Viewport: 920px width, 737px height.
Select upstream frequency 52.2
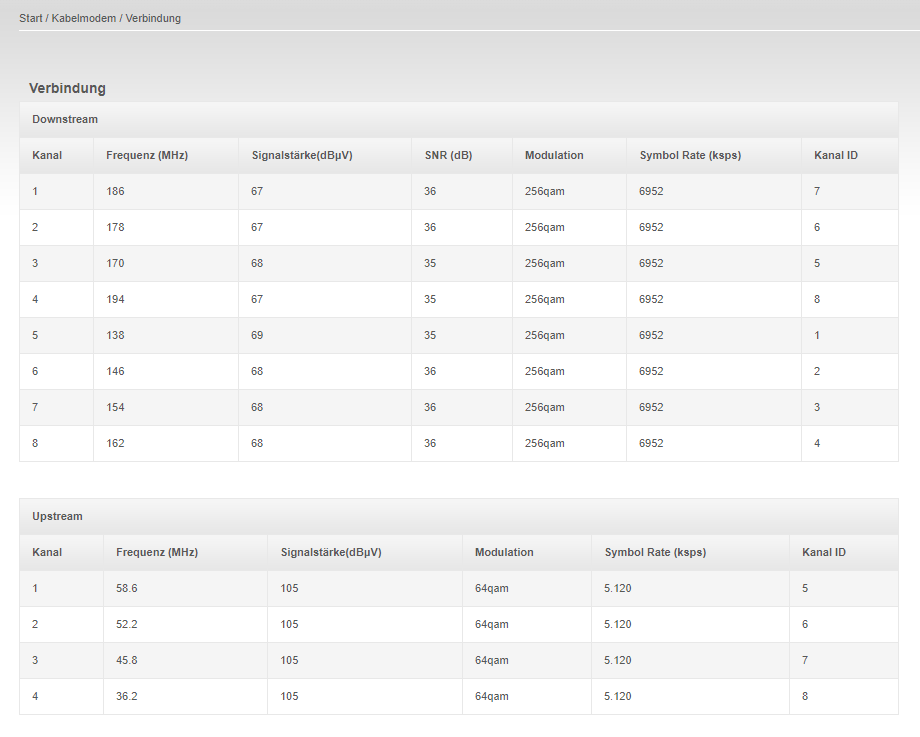(127, 624)
